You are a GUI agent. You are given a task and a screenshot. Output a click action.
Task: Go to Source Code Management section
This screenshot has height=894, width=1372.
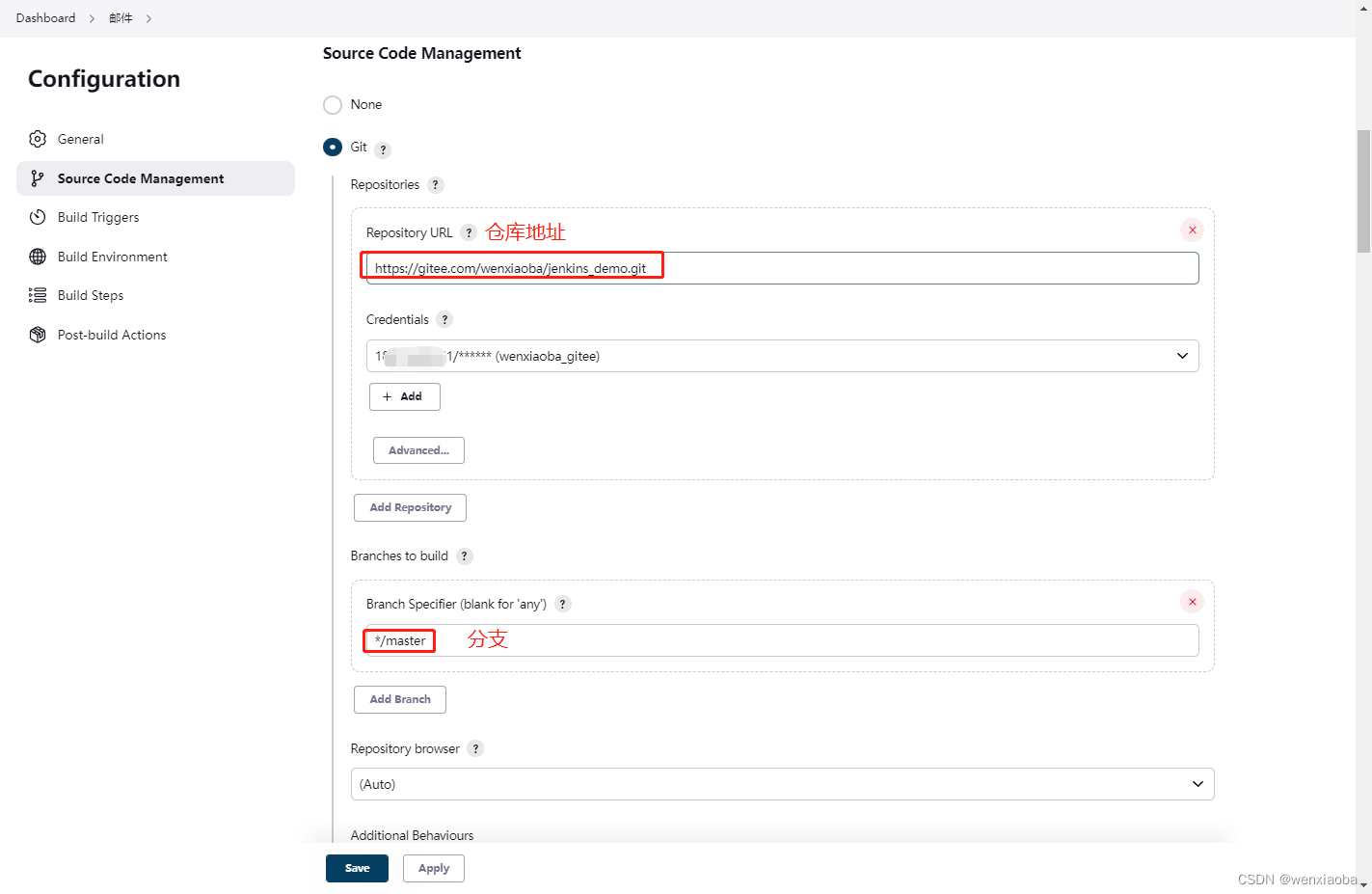(155, 178)
